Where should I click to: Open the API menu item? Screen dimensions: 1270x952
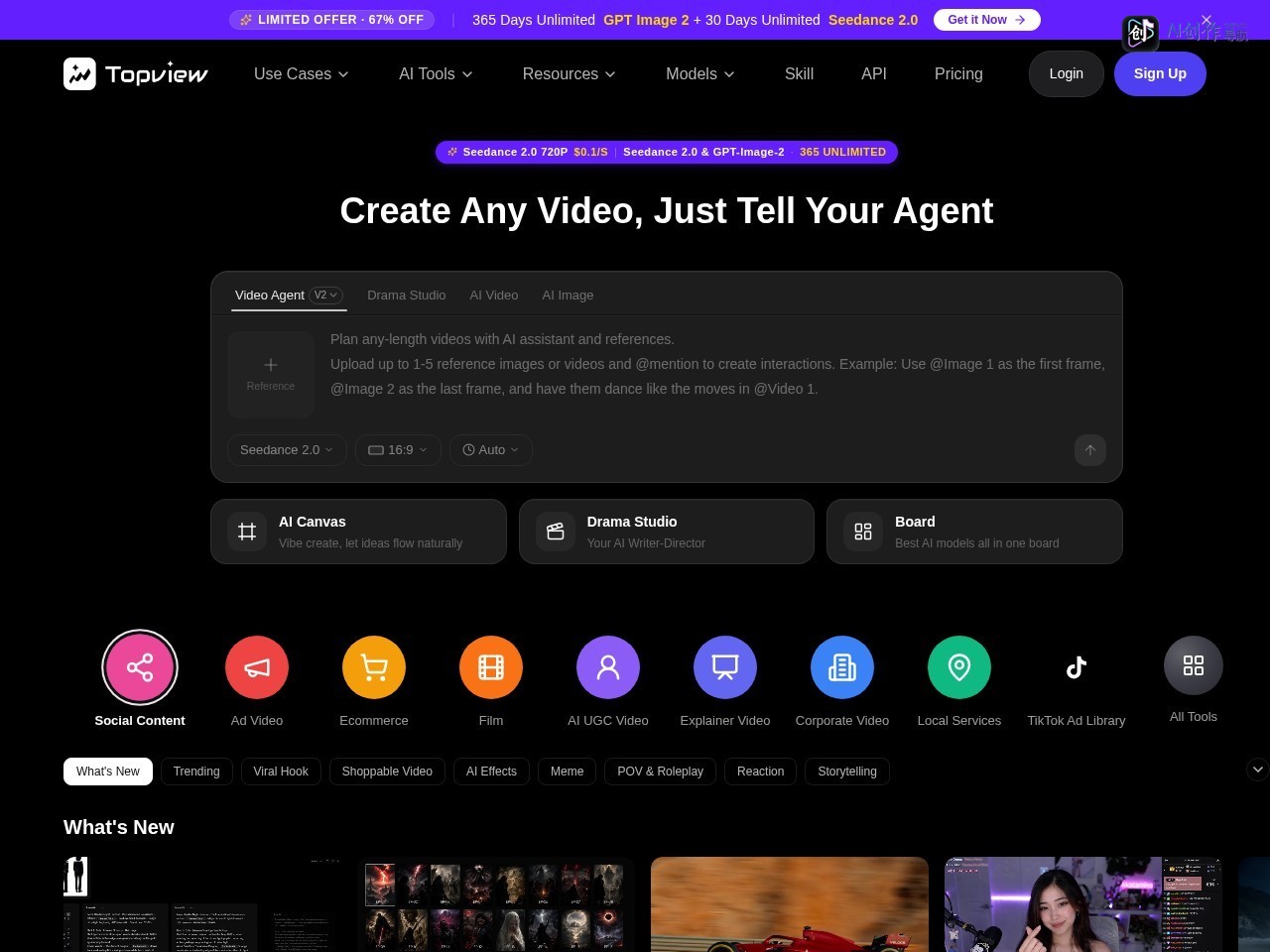[874, 73]
